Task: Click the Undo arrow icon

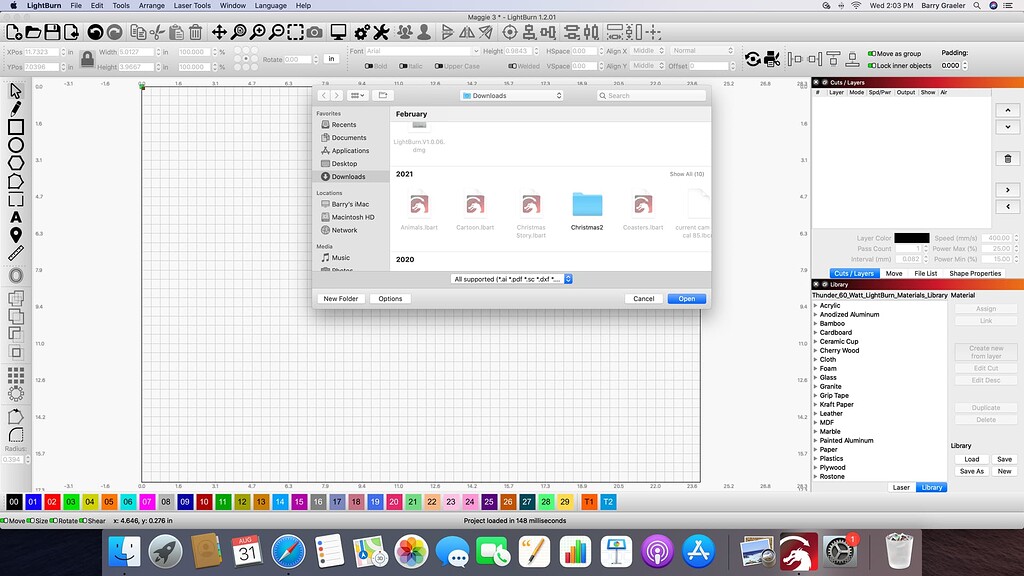Action: tap(95, 32)
